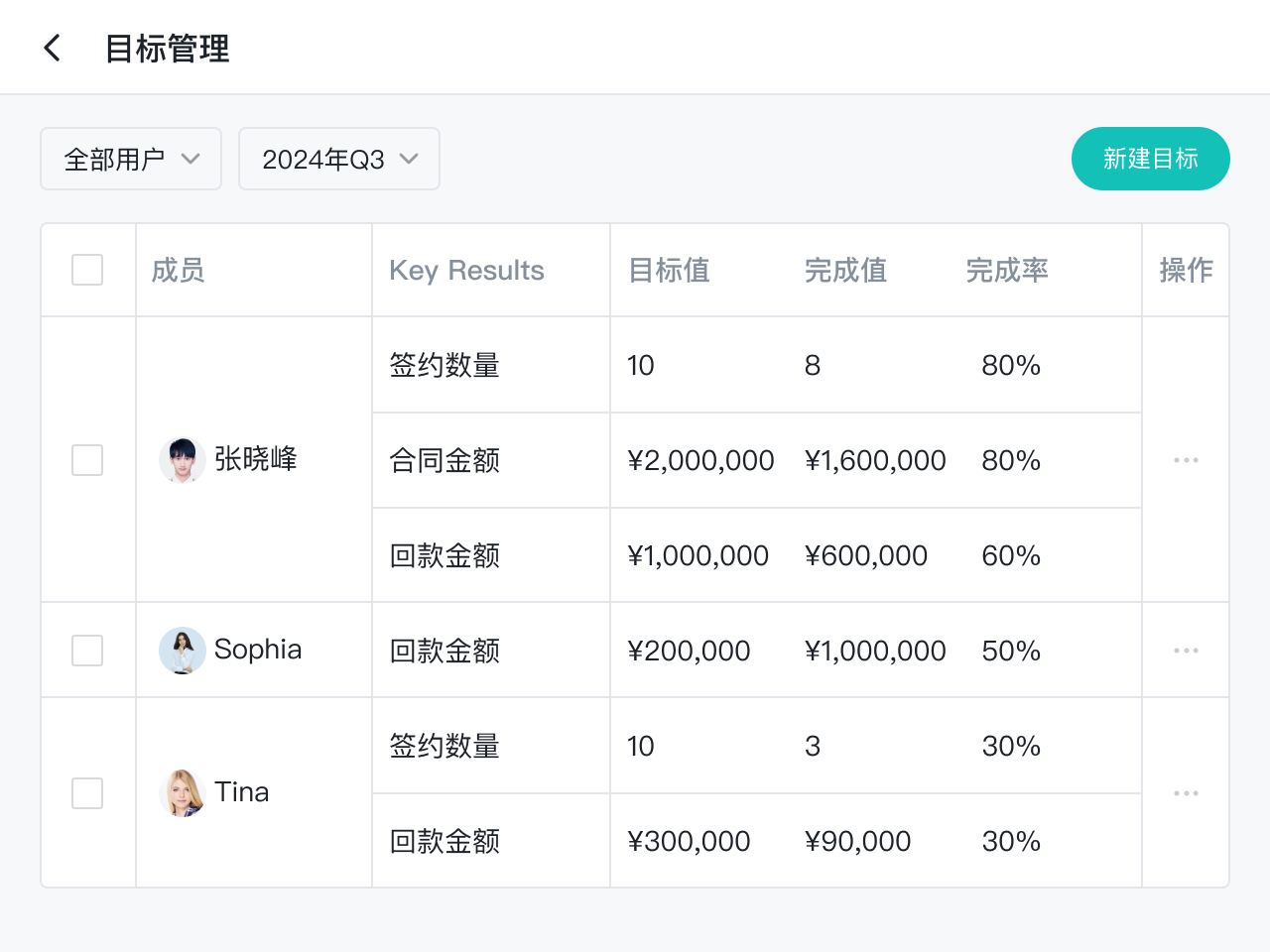The image size is (1270, 952).
Task: Click Tina's 签约数量 key result
Action: pyautogui.click(x=444, y=746)
